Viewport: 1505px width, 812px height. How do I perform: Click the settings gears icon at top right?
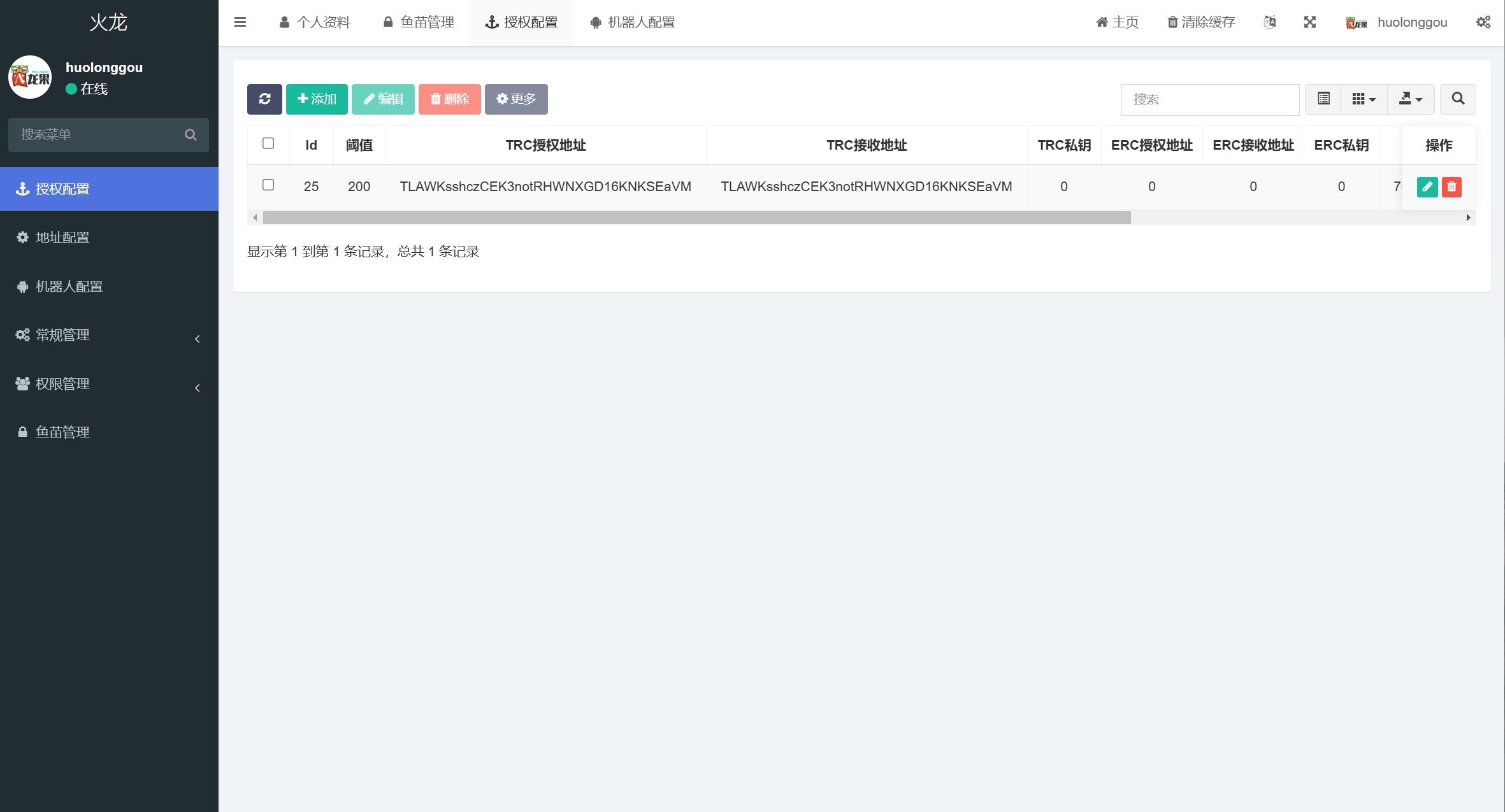[1483, 22]
